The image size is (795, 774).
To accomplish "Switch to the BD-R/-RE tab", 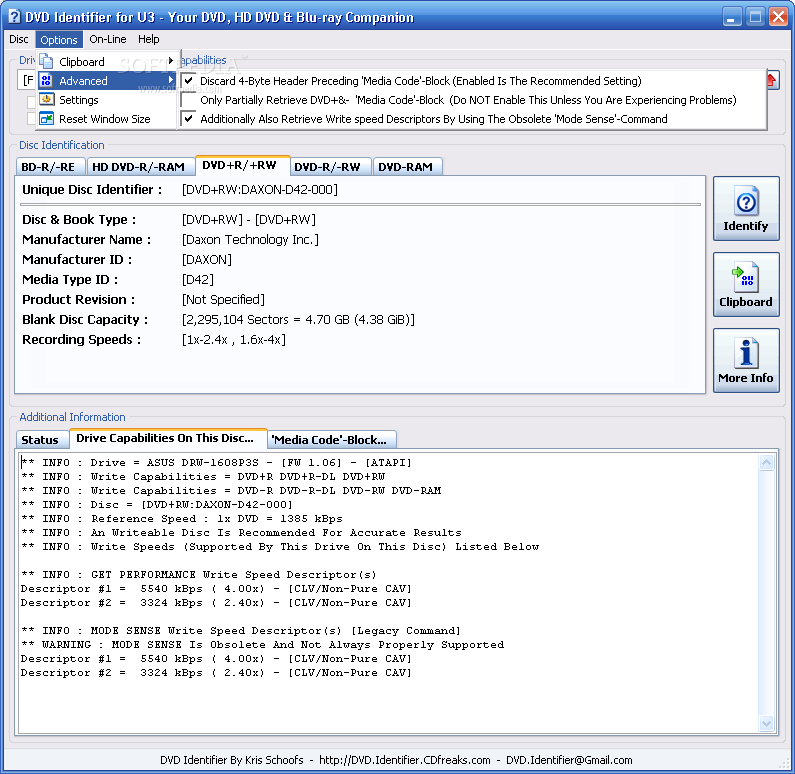I will pyautogui.click(x=49, y=167).
